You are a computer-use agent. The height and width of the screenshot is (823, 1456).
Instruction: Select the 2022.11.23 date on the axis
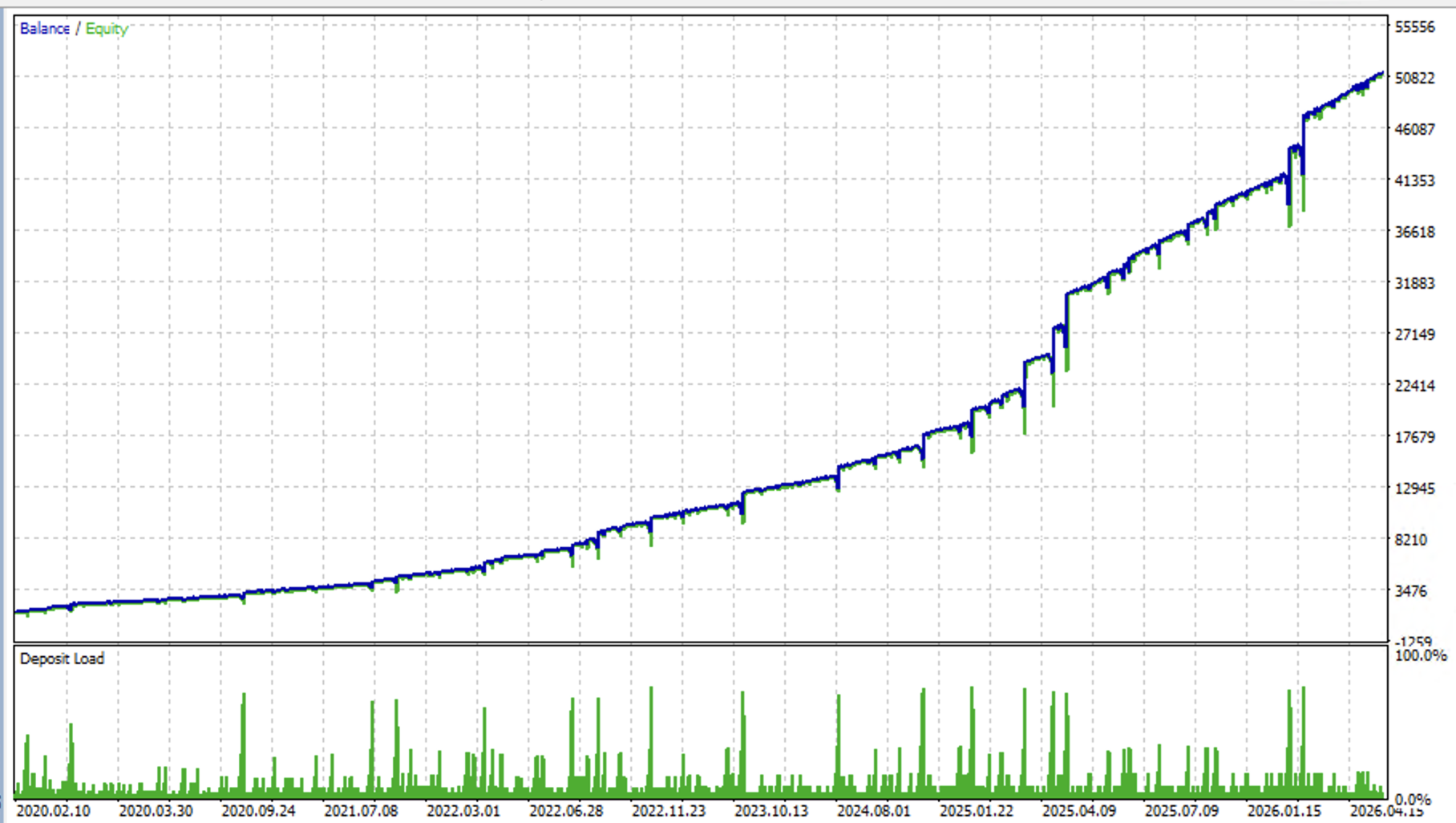click(669, 811)
